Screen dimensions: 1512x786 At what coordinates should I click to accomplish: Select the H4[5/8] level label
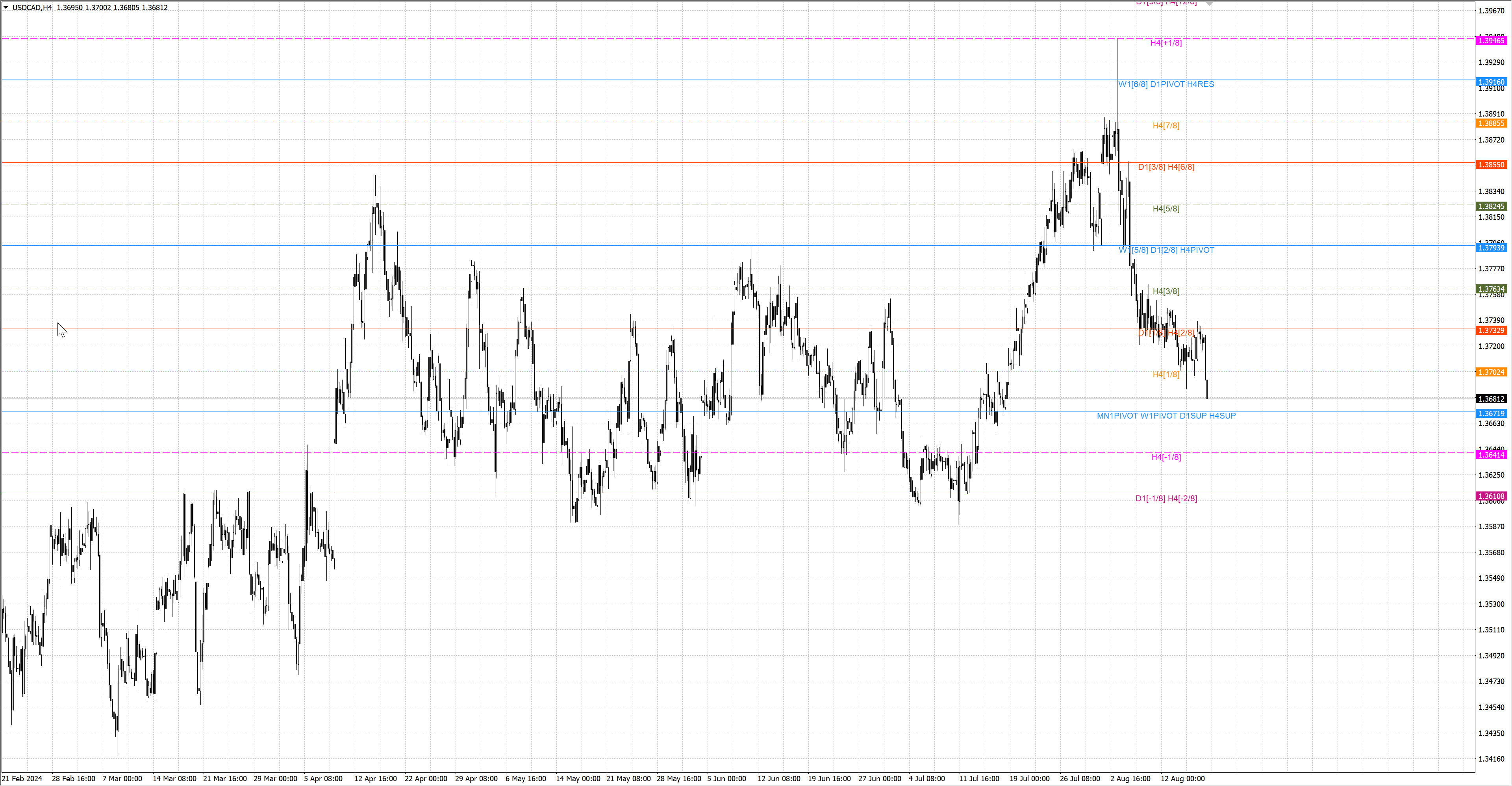tap(1165, 208)
